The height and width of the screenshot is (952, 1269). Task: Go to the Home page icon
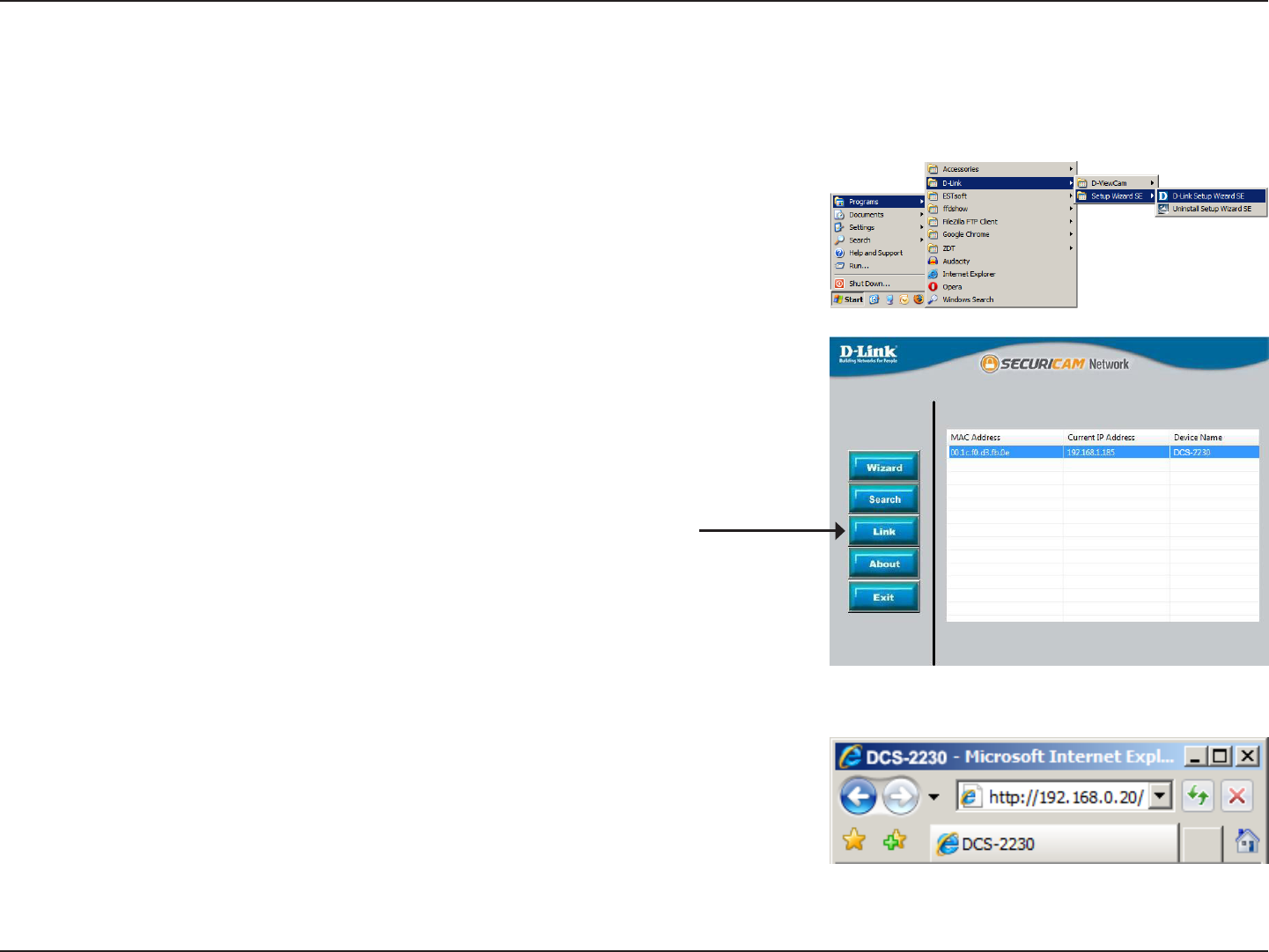click(1247, 841)
